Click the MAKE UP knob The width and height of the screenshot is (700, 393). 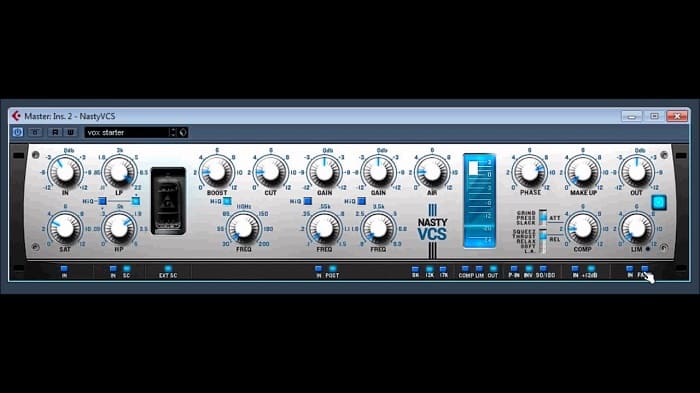[x=583, y=172]
